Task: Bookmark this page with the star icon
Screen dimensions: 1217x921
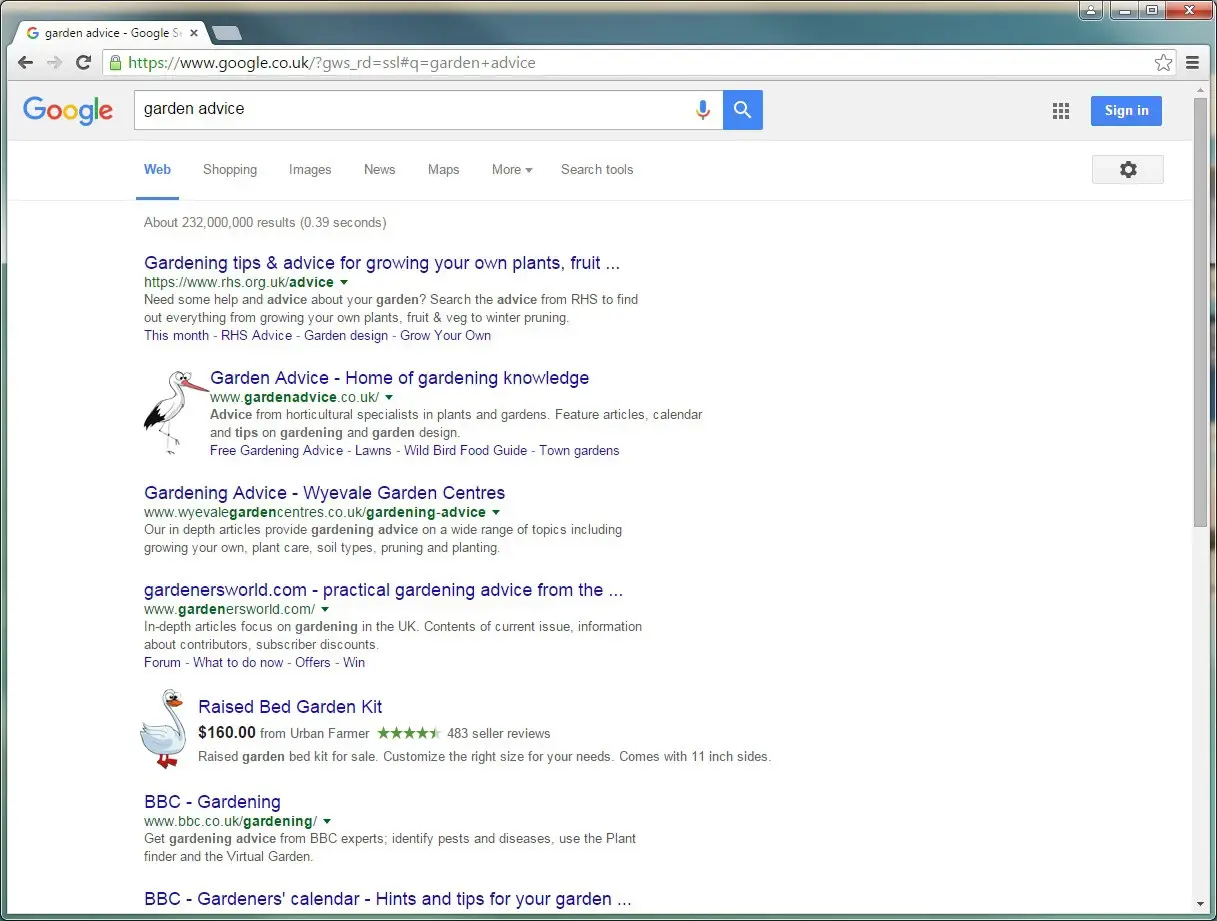Action: pyautogui.click(x=1163, y=63)
